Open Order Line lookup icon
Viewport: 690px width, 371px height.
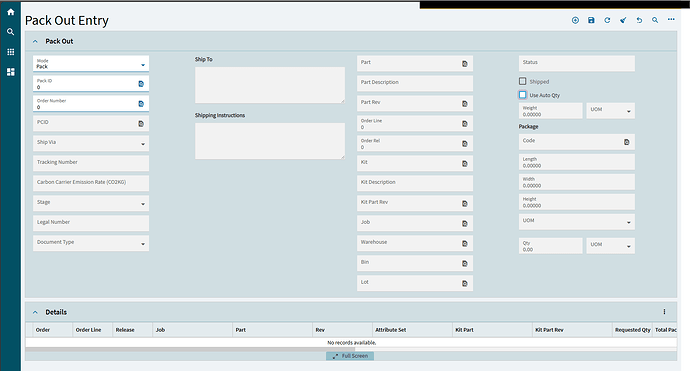(x=465, y=124)
